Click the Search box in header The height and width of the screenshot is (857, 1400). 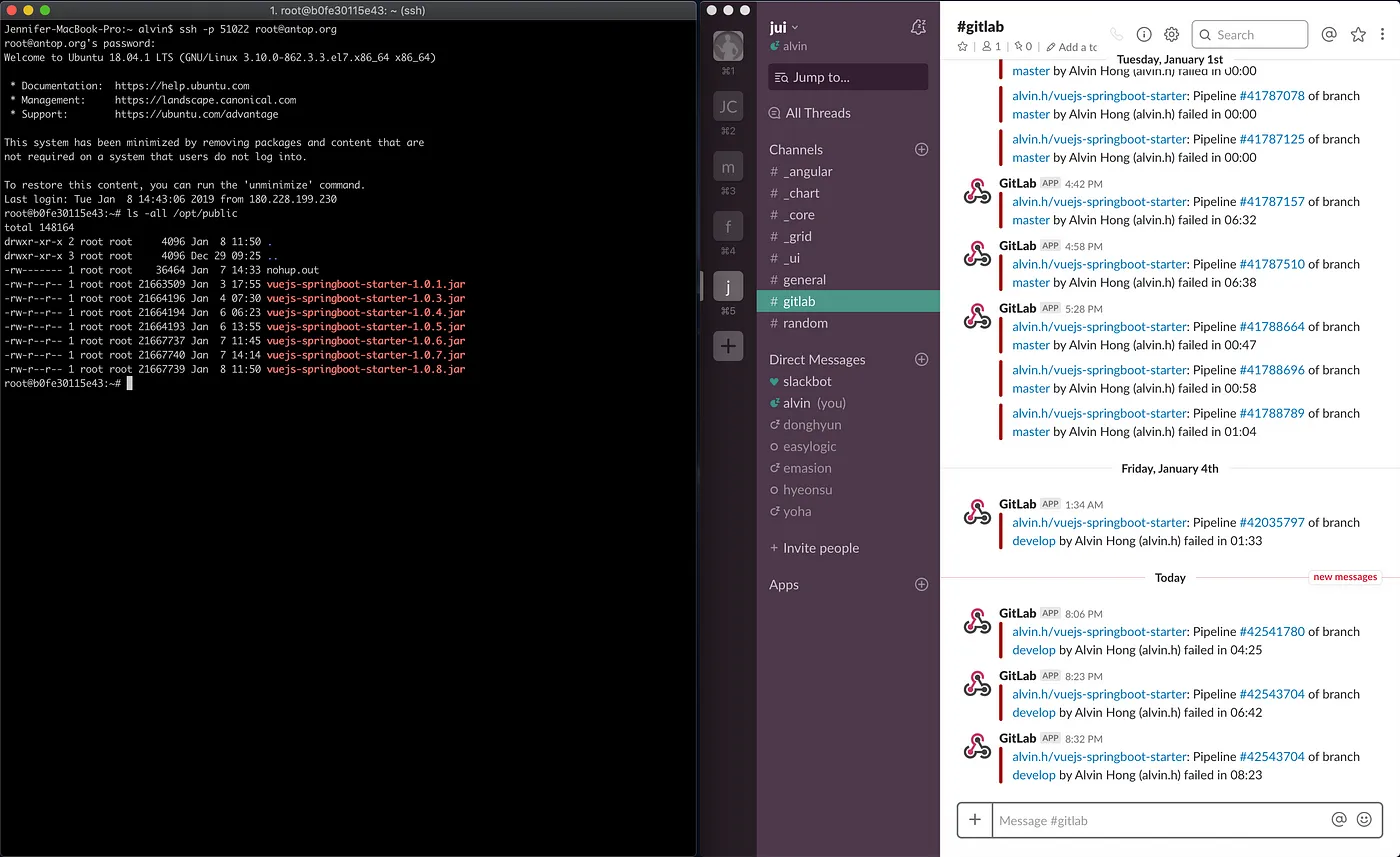point(1250,34)
